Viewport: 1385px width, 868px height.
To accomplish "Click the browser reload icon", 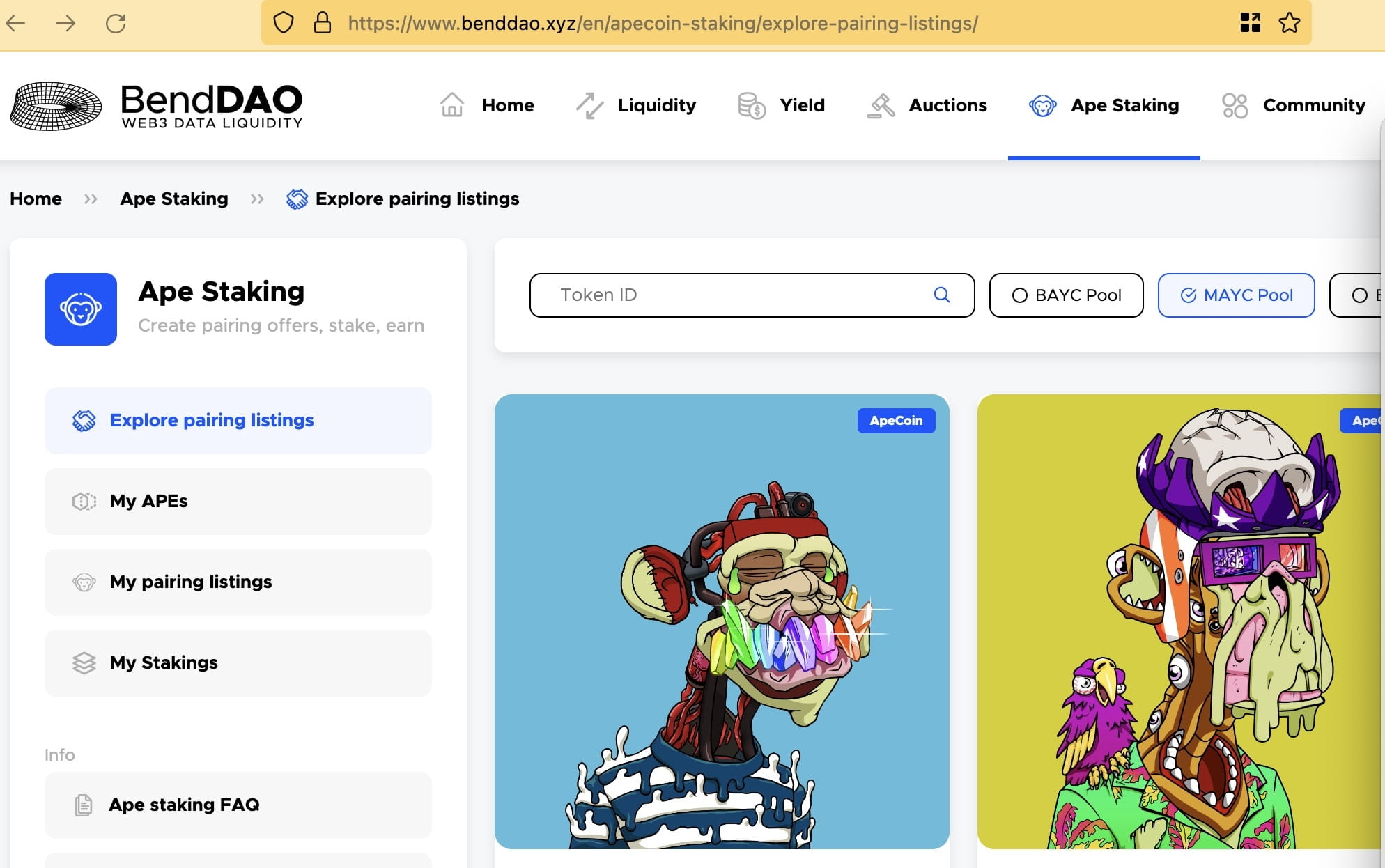I will click(116, 24).
